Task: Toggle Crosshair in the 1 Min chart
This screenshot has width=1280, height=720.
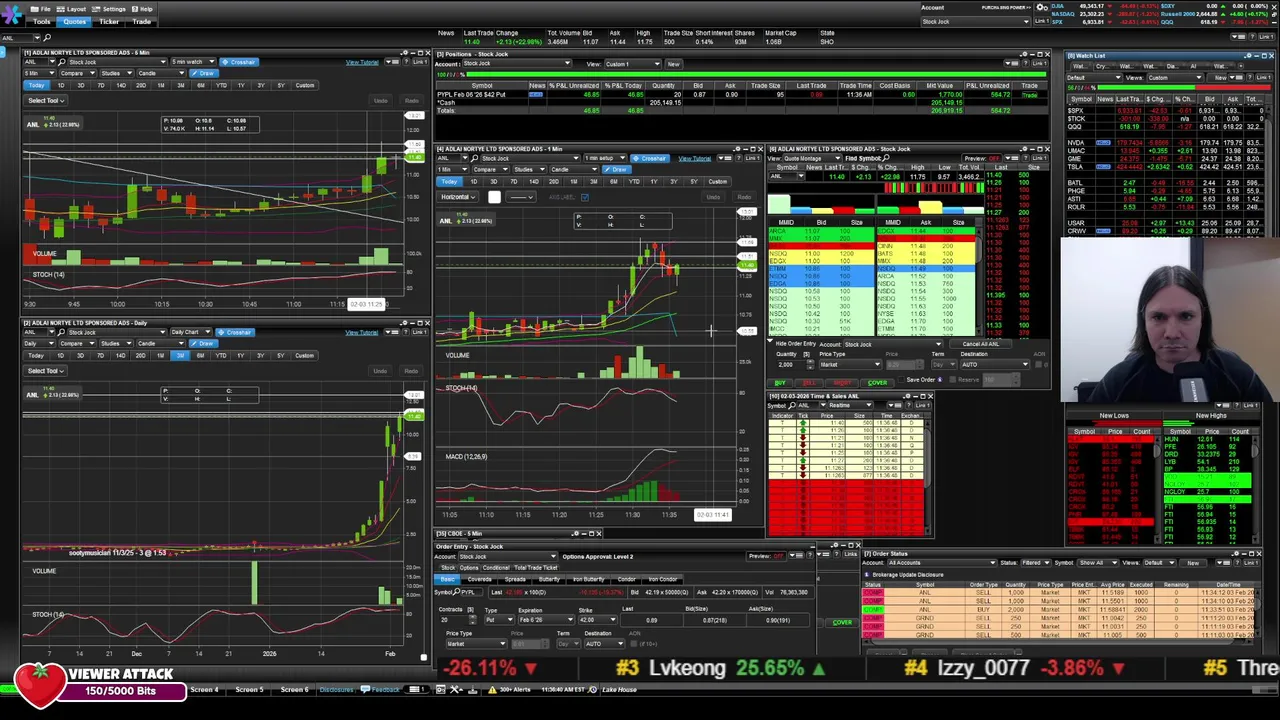Action: [650, 158]
